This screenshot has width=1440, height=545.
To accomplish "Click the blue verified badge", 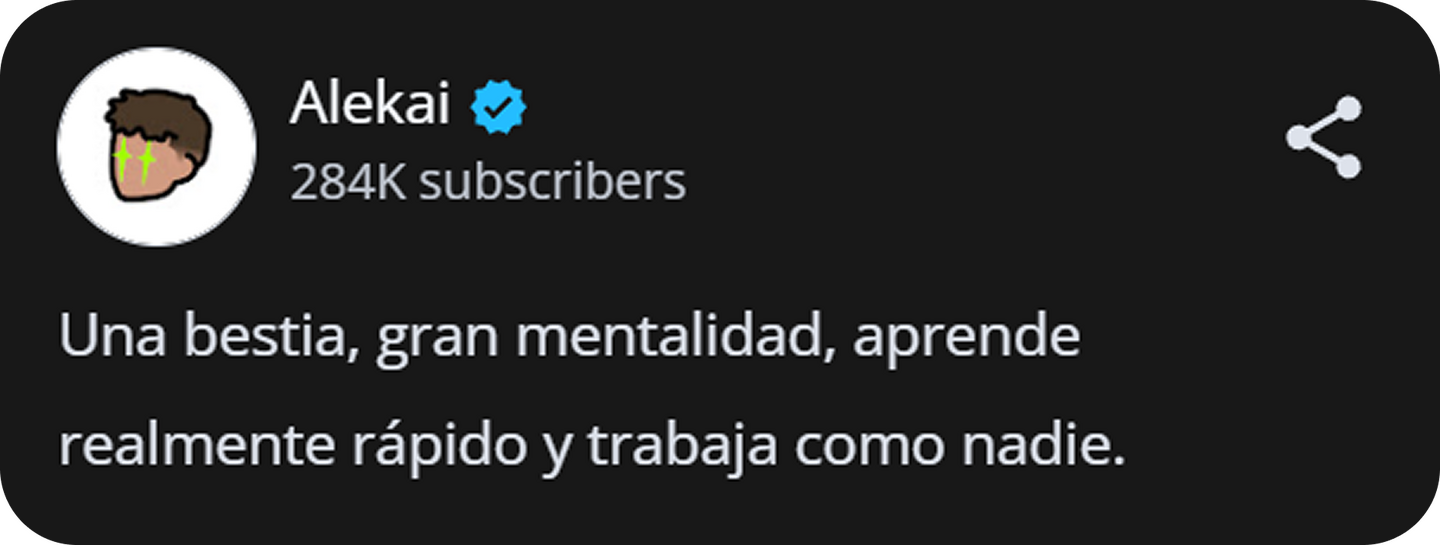I will click(x=499, y=107).
